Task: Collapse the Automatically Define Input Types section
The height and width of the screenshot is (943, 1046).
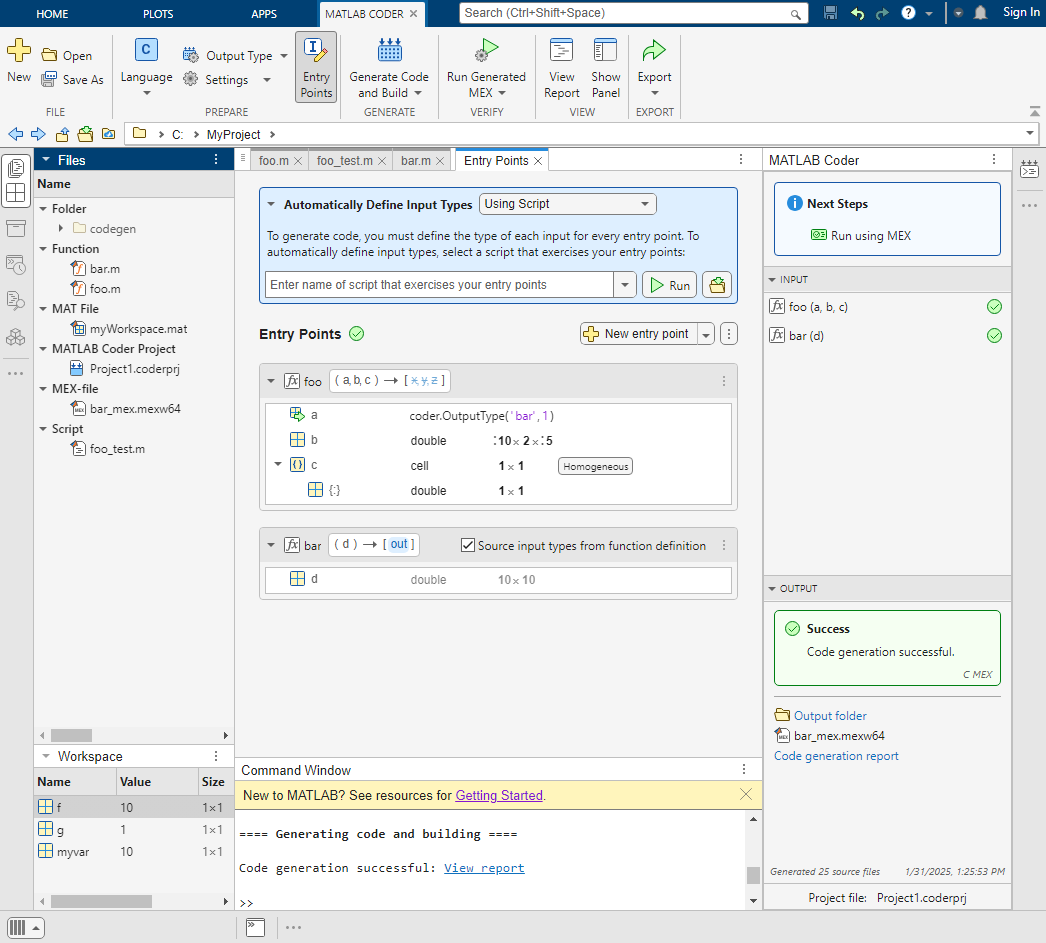Action: [270, 203]
